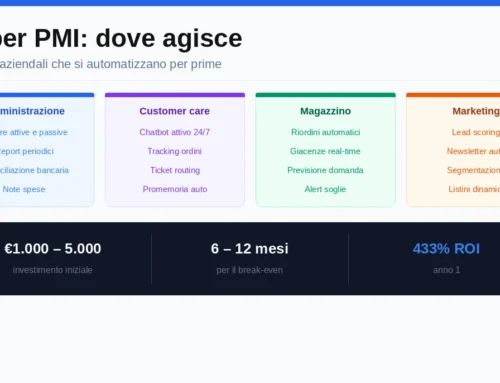Screen dimensions: 500x383
Task: Select the 'anno 1' caption
Action: tap(446, 270)
